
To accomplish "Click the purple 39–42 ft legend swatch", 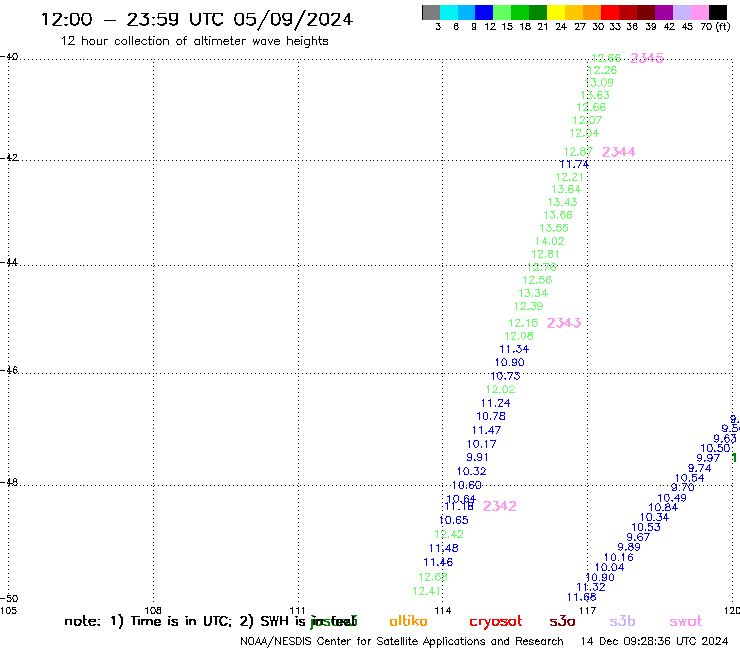I will pyautogui.click(x=664, y=12).
